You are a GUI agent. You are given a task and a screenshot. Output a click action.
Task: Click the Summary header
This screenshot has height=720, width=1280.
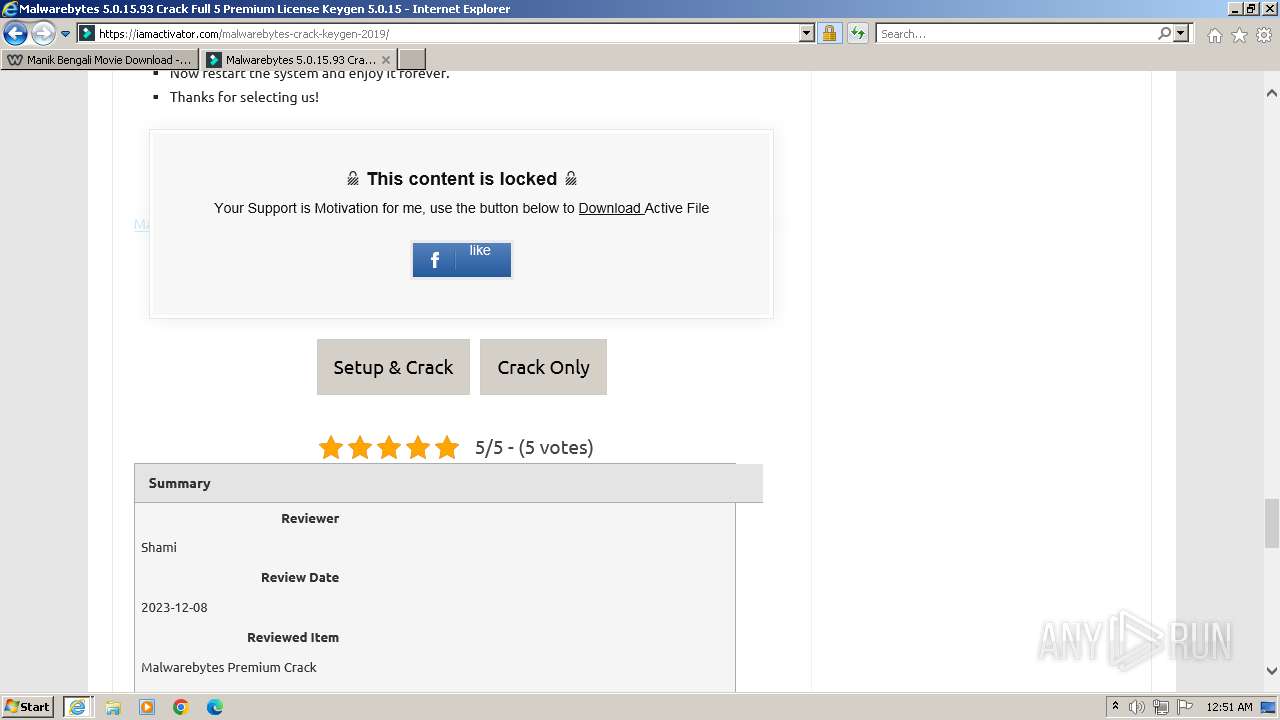click(x=448, y=483)
